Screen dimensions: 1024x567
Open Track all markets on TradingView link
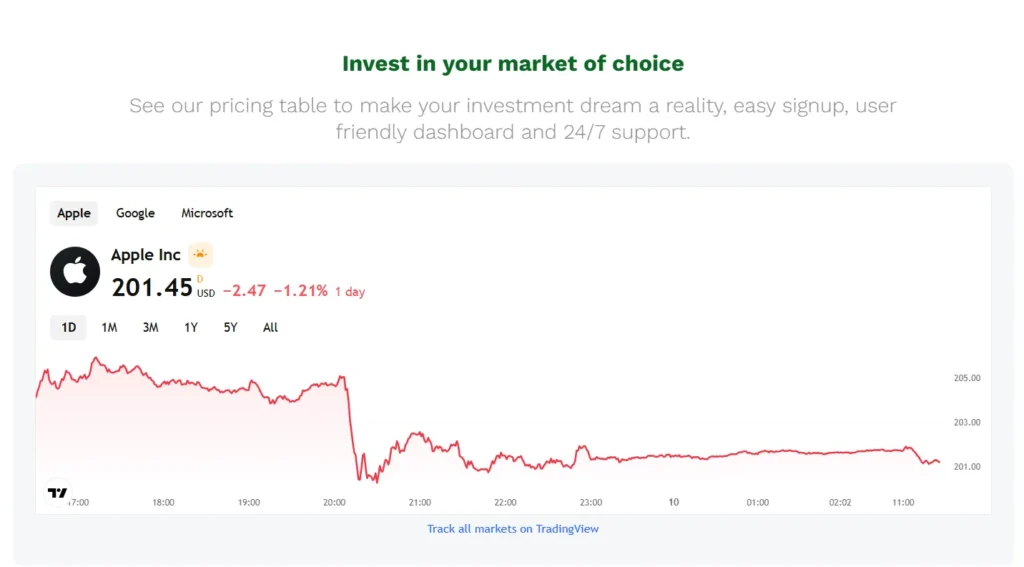pos(512,529)
